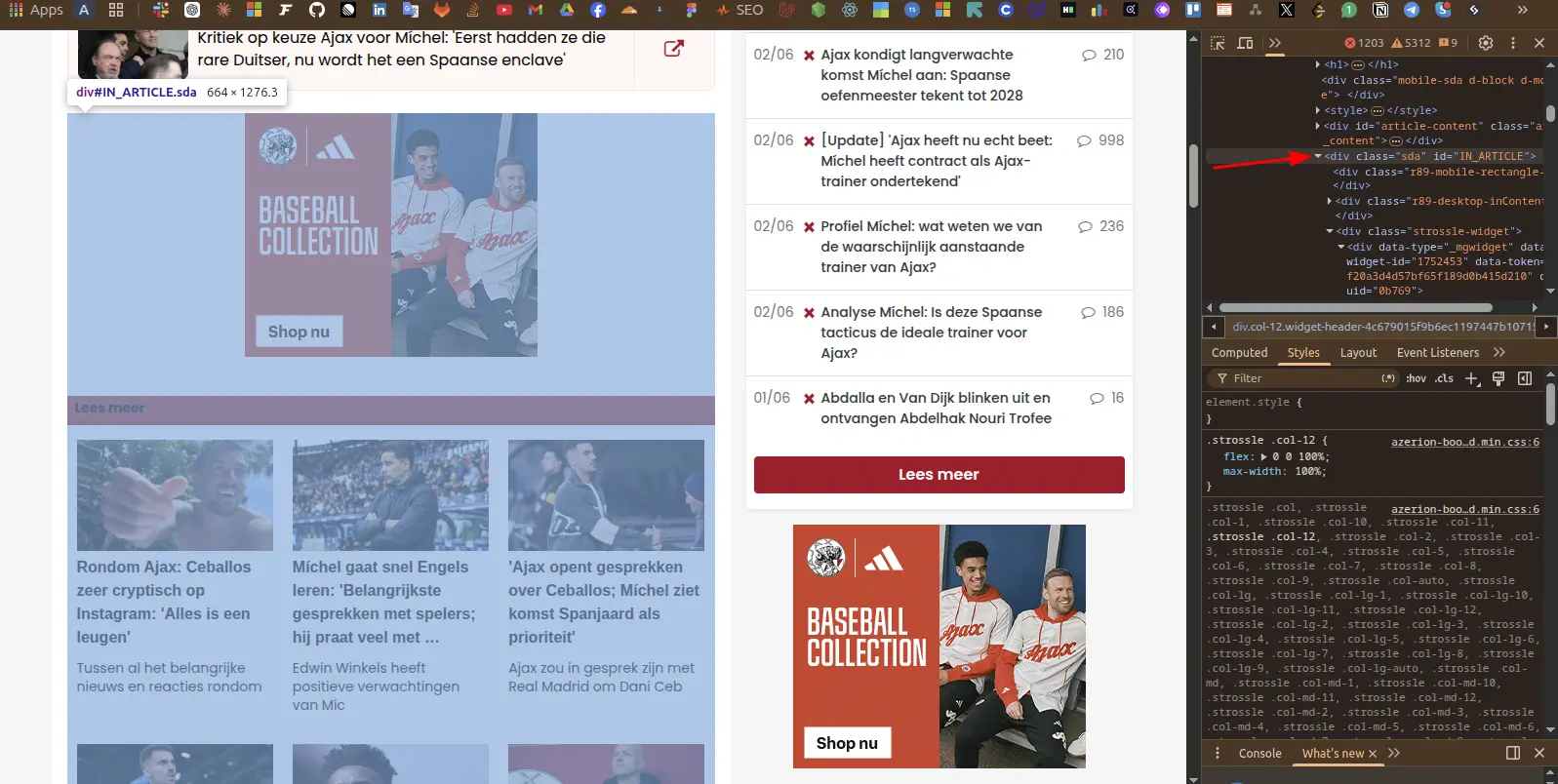The width and height of the screenshot is (1558, 784).
Task: Open the Trello bookmark
Action: point(1193,10)
